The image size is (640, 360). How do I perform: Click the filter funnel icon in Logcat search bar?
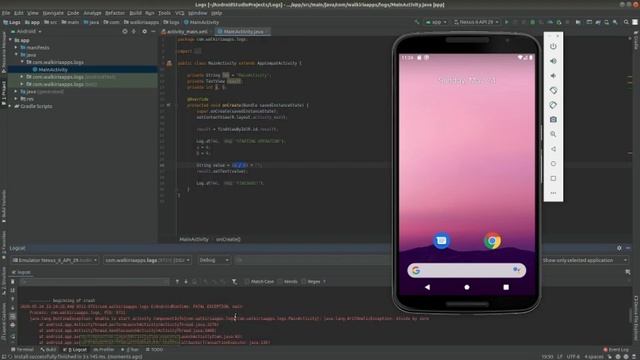[x=234, y=282]
